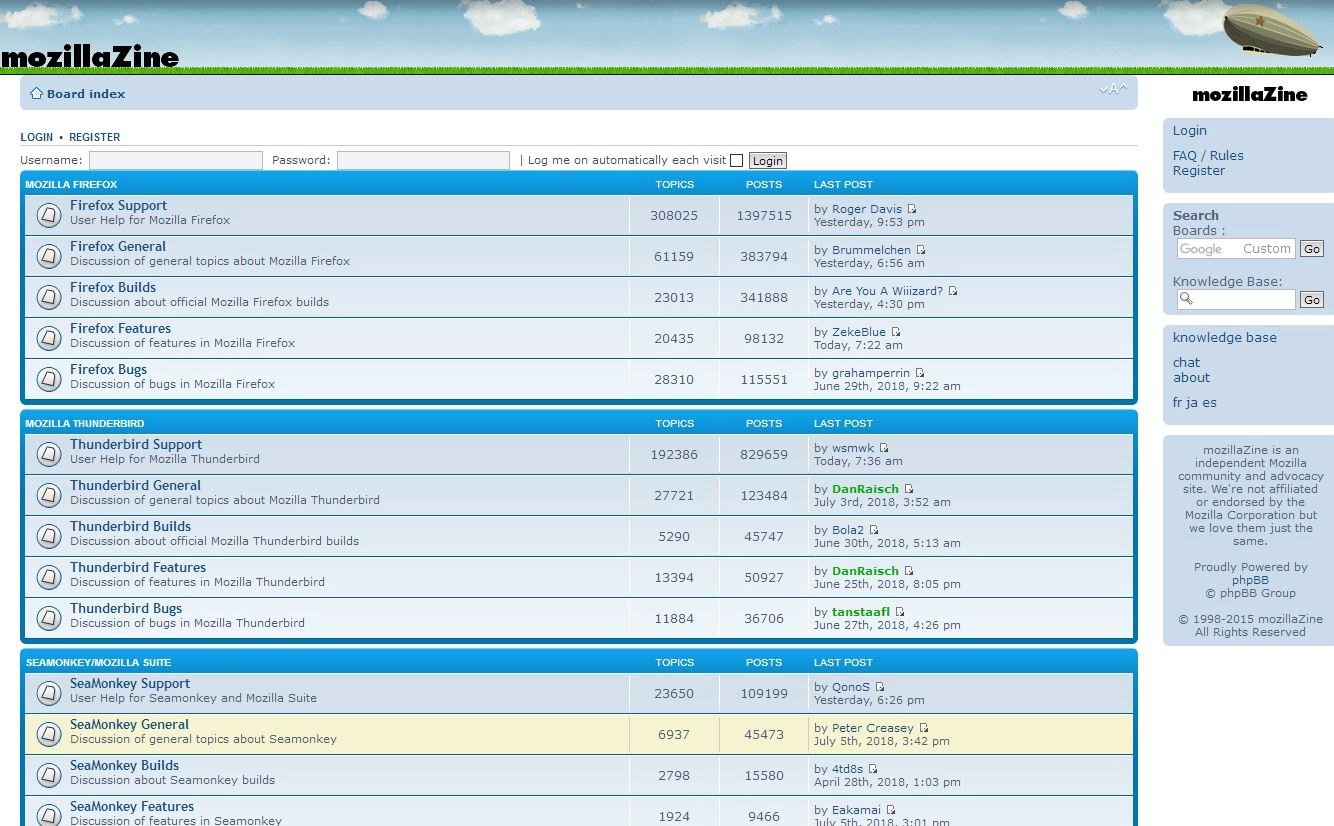Open the knowledge base sidebar link
The height and width of the screenshot is (826, 1334).
[x=1225, y=338]
